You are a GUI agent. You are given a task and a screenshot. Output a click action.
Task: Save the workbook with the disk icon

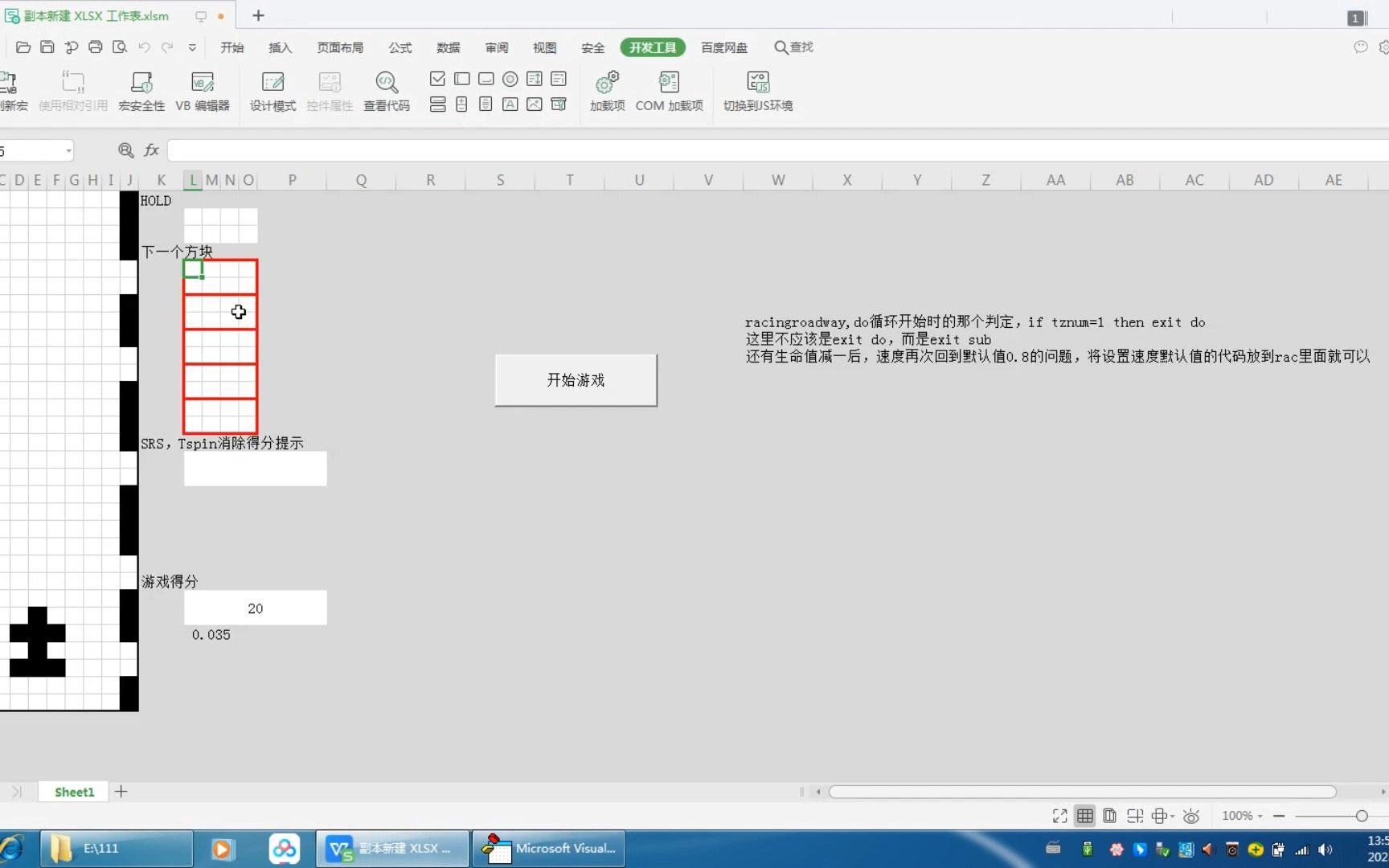pyautogui.click(x=47, y=47)
